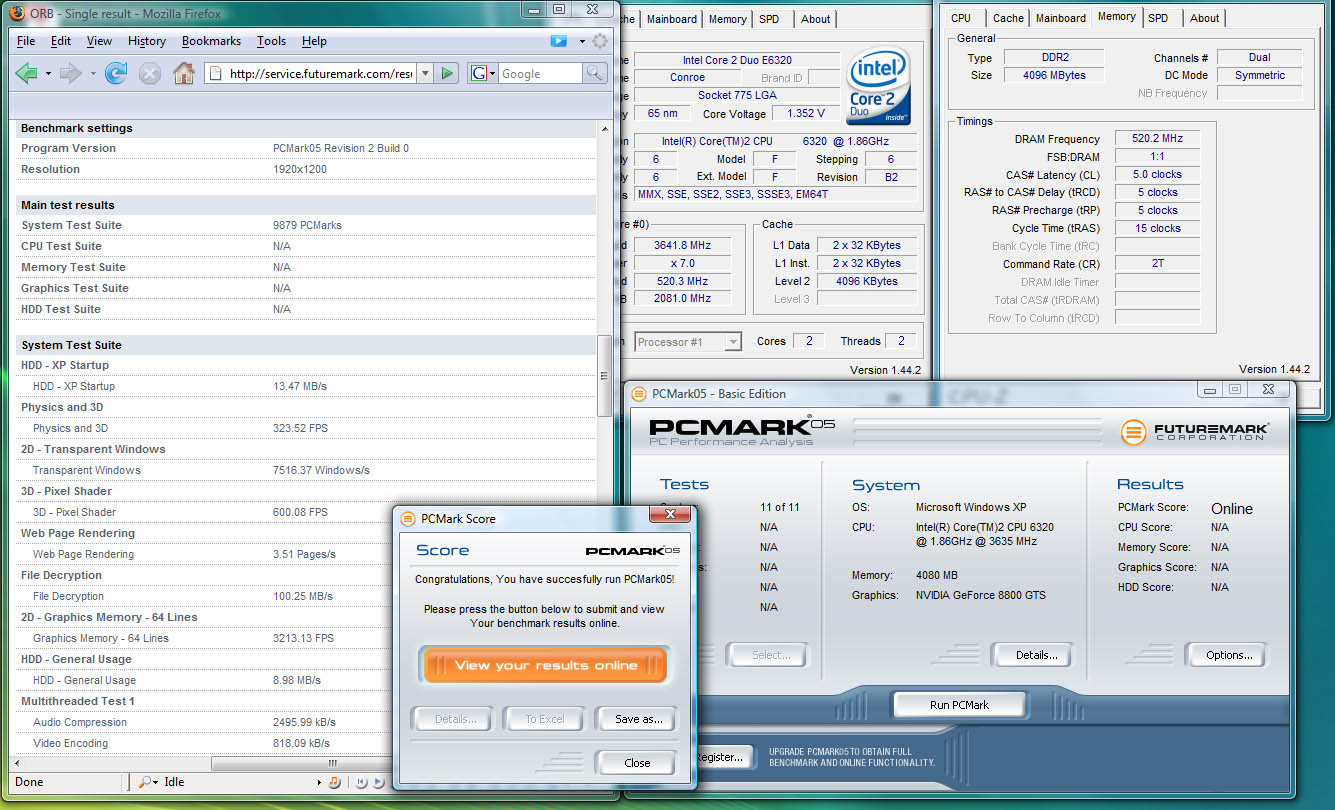Click Save as... in the PCMark Score dialog
The image size is (1335, 810).
(x=637, y=719)
